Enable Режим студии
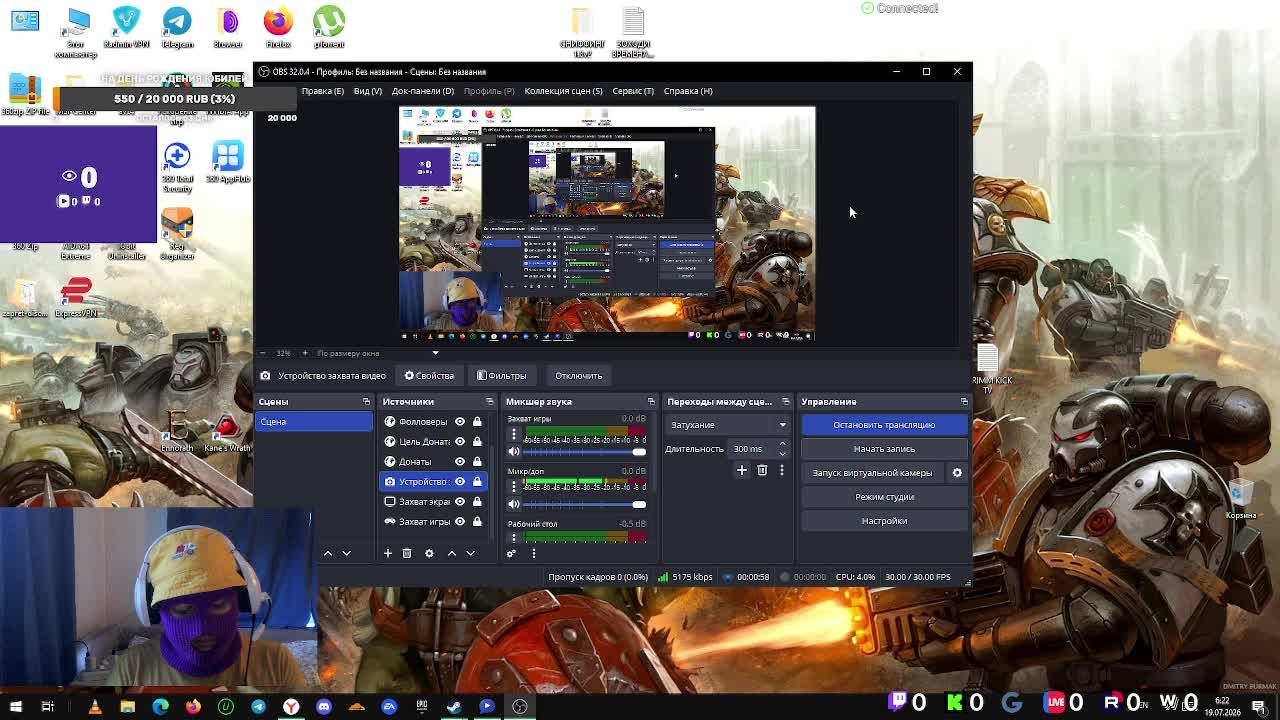Viewport: 1280px width, 720px height. pos(884,497)
